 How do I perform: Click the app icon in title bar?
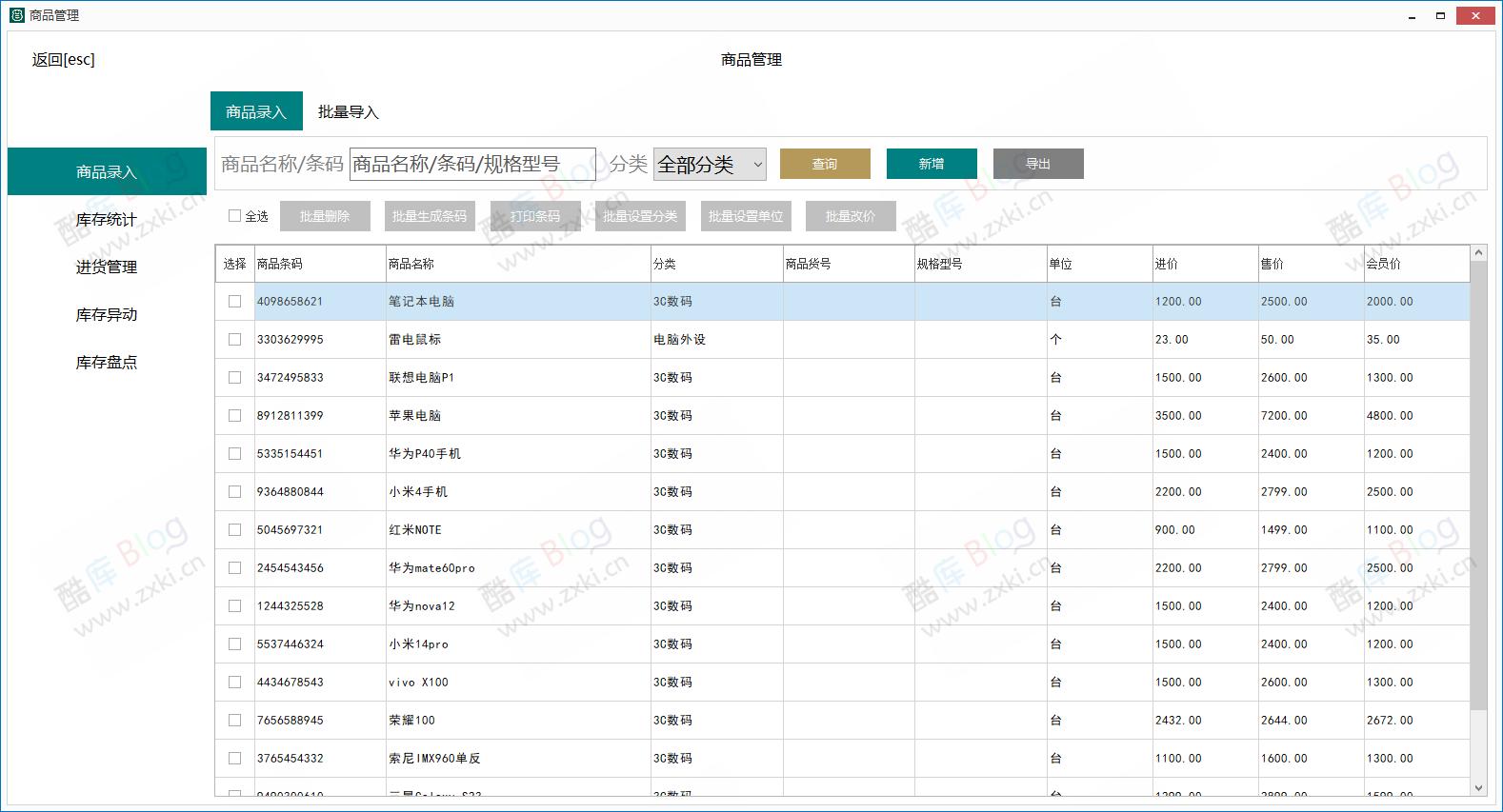[x=16, y=15]
